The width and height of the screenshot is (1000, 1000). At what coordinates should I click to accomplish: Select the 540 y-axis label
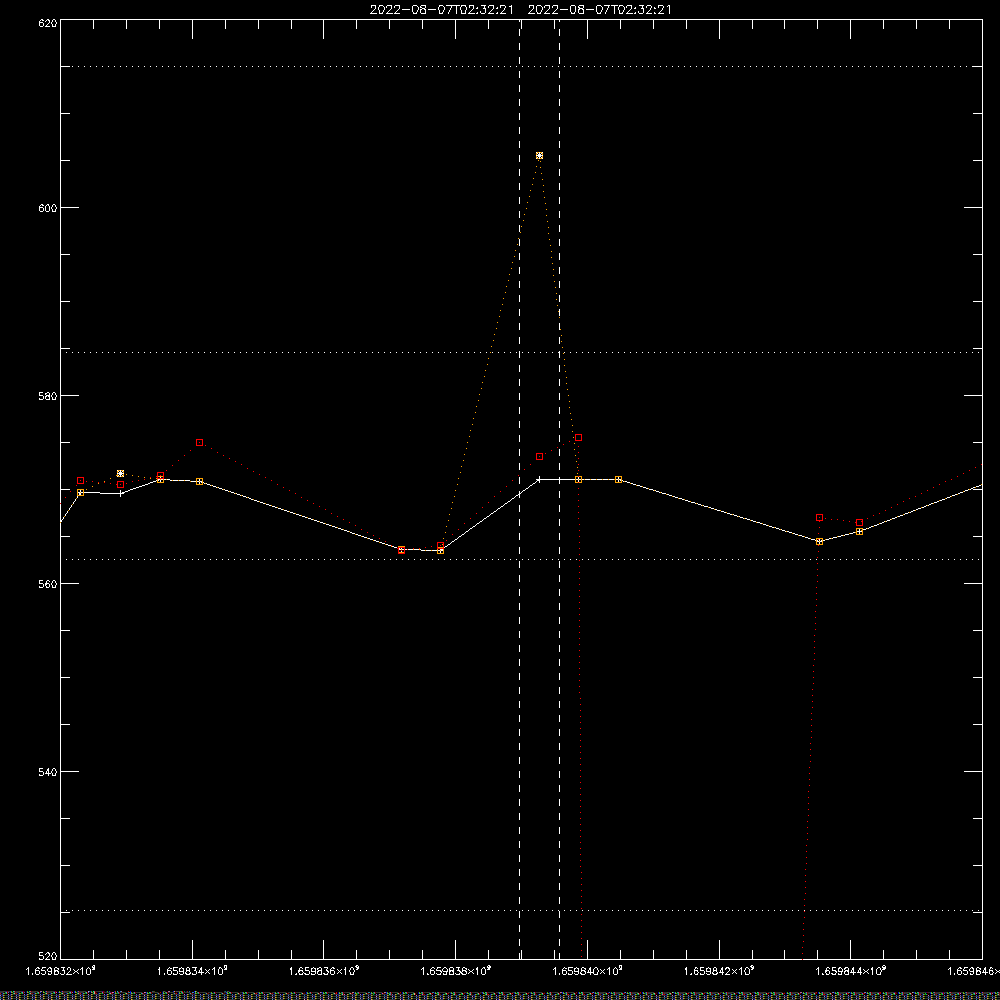[48, 772]
